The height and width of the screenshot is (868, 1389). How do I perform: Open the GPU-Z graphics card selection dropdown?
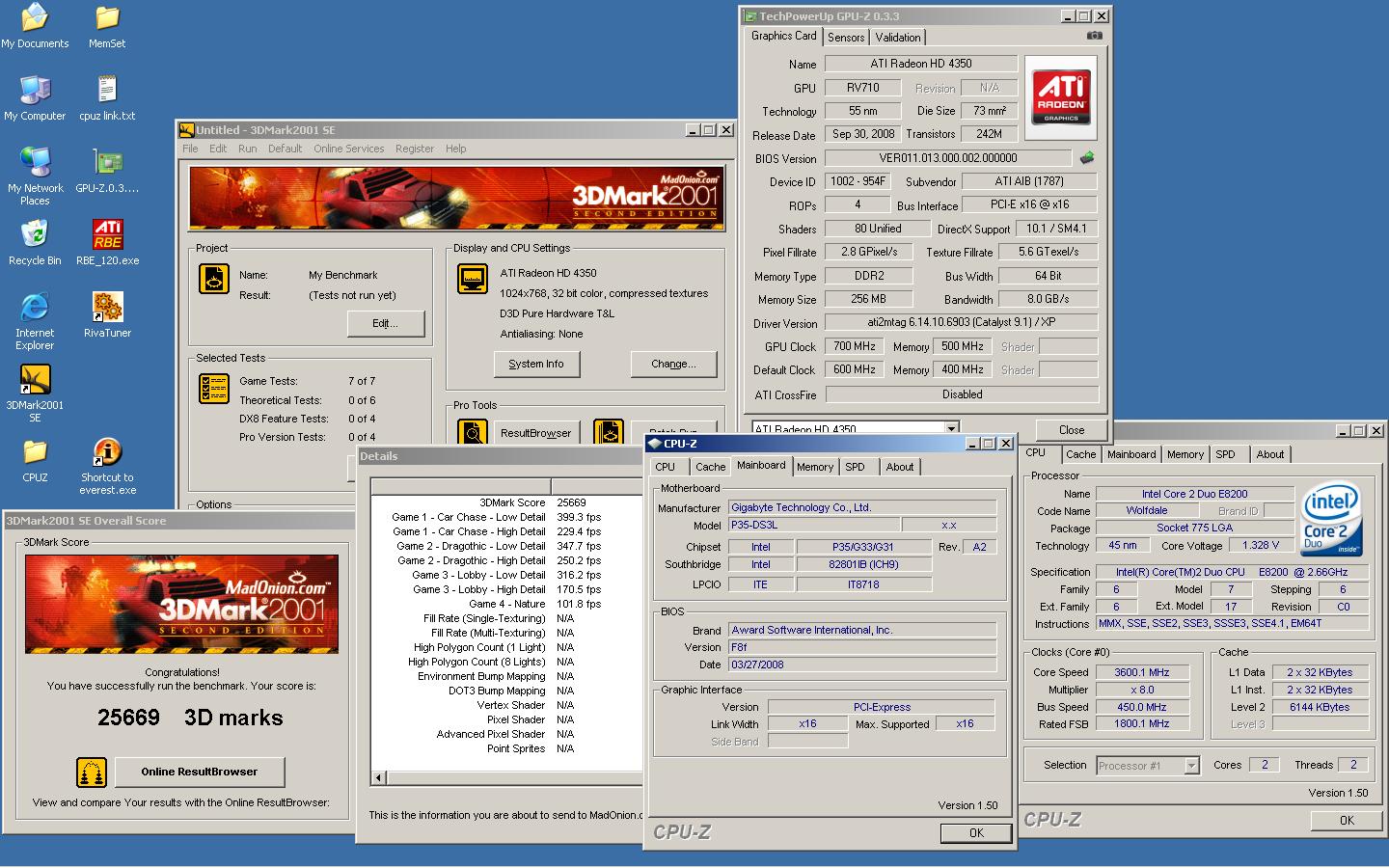(951, 429)
